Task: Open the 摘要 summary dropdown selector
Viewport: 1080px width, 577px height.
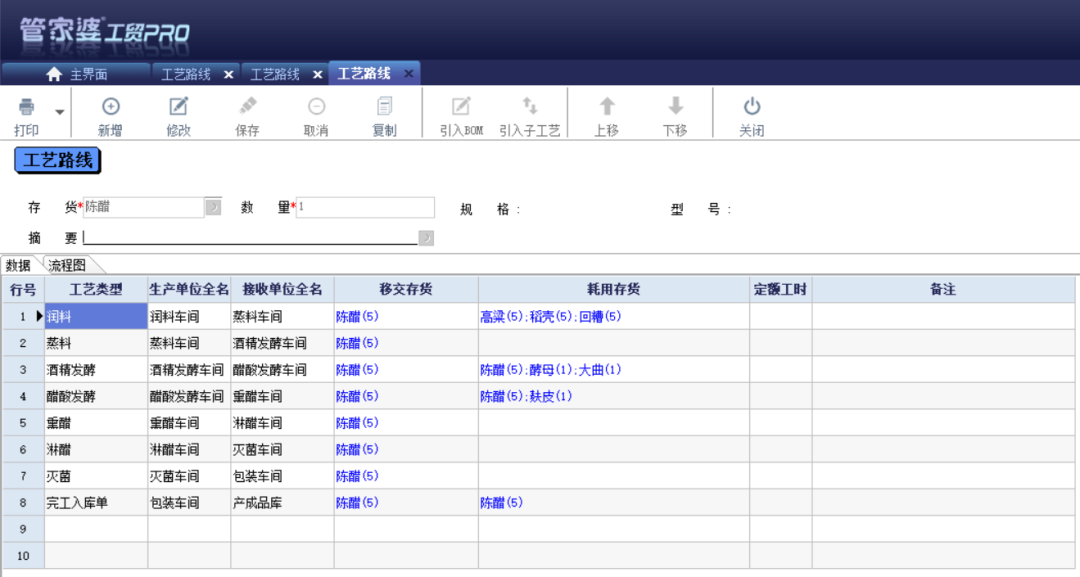Action: click(x=426, y=237)
